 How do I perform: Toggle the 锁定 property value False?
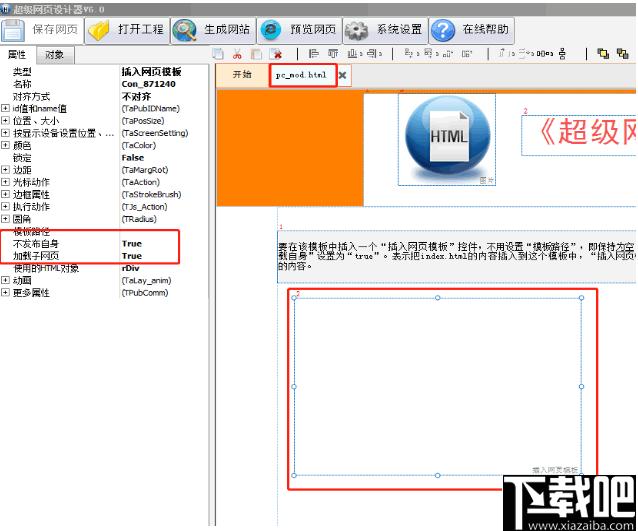click(x=132, y=158)
